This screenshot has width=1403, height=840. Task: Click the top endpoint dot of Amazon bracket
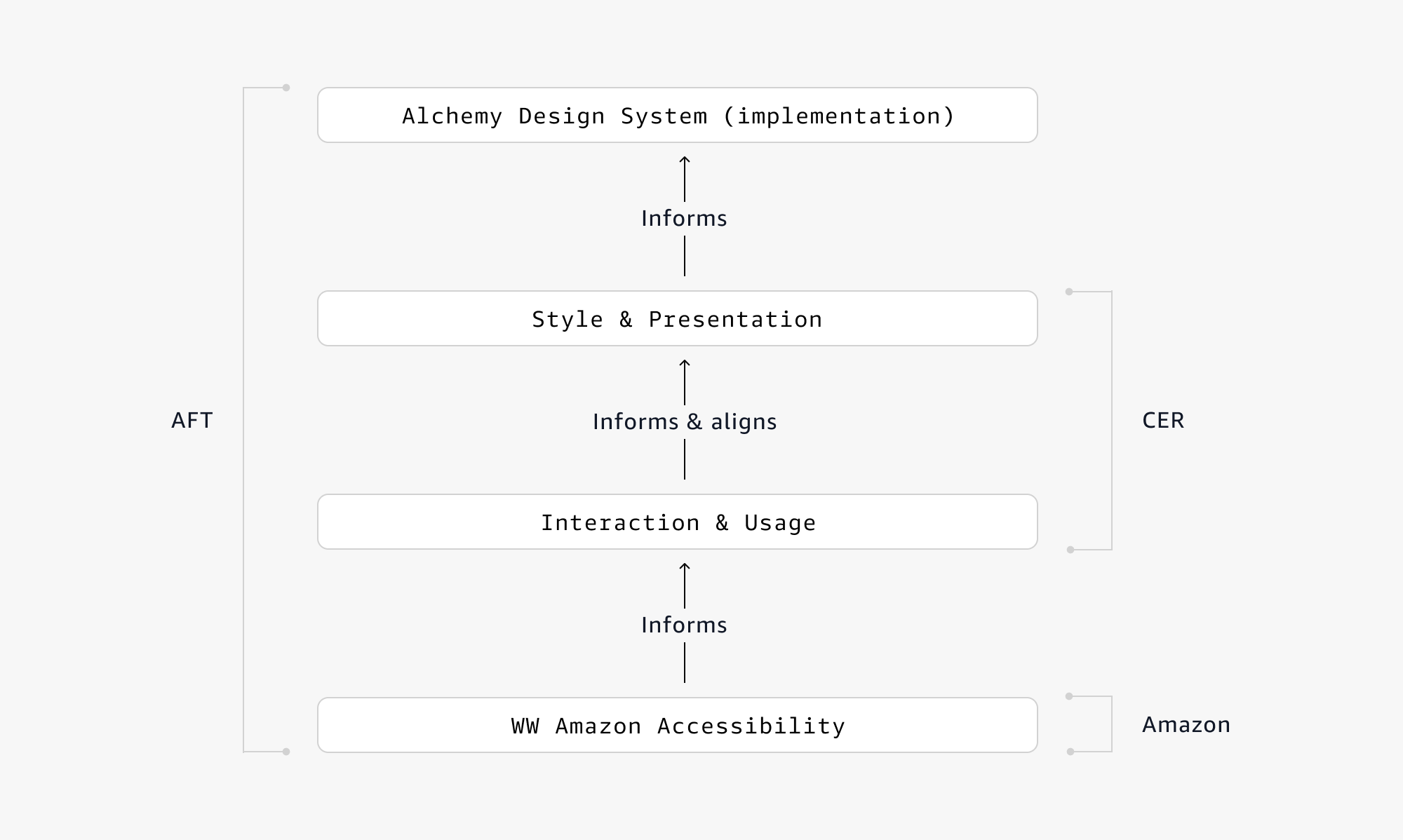(1069, 696)
